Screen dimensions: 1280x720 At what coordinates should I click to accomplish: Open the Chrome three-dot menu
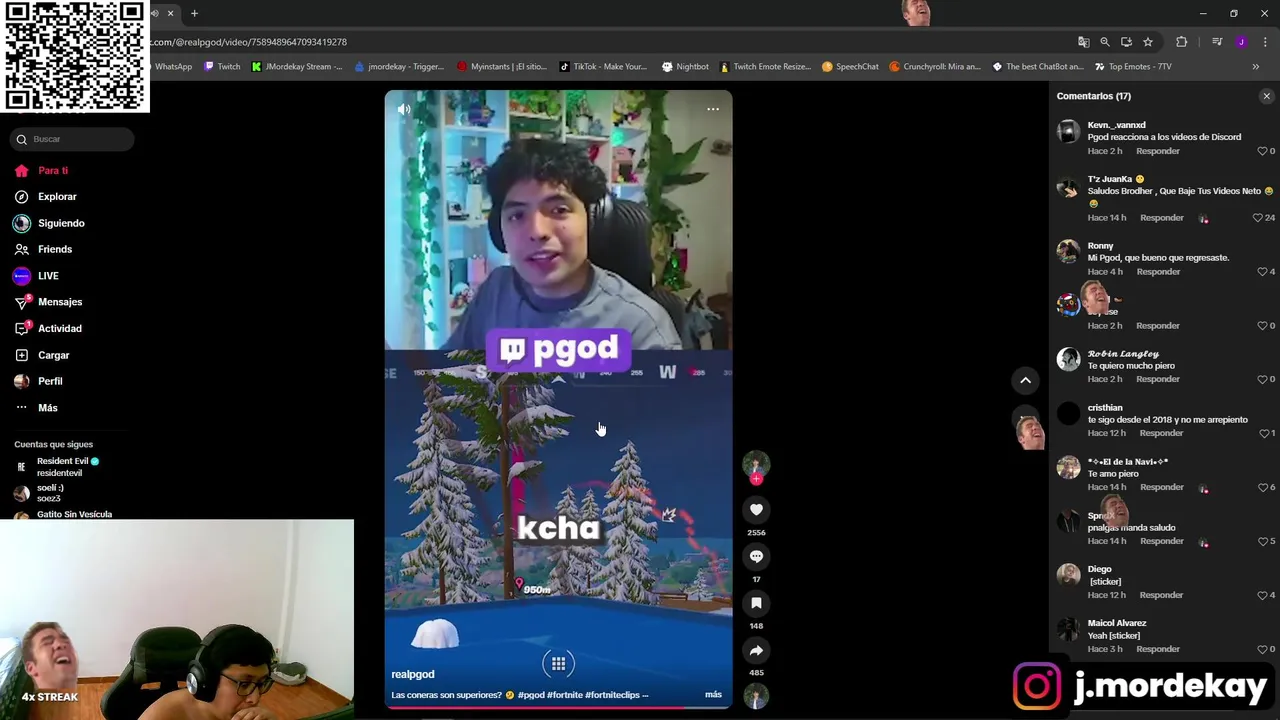[x=1265, y=42]
